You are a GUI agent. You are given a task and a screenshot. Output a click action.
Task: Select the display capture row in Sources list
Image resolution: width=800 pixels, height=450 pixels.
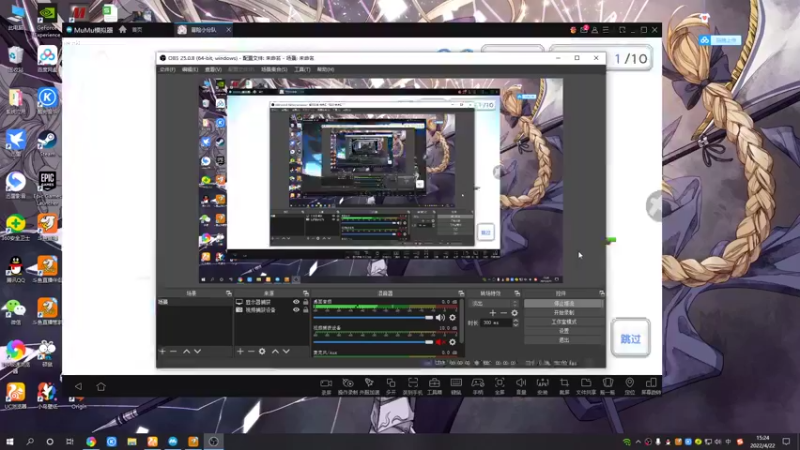pyautogui.click(x=271, y=302)
